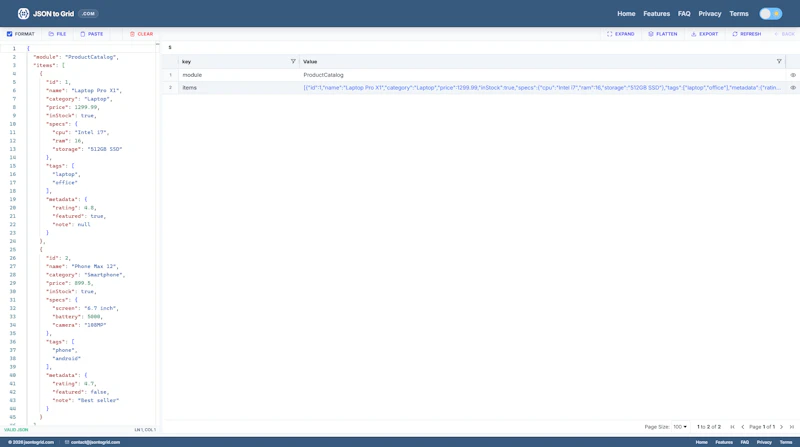Open Terms in the top navigation
Viewport: 800px width, 447px height.
(739, 14)
